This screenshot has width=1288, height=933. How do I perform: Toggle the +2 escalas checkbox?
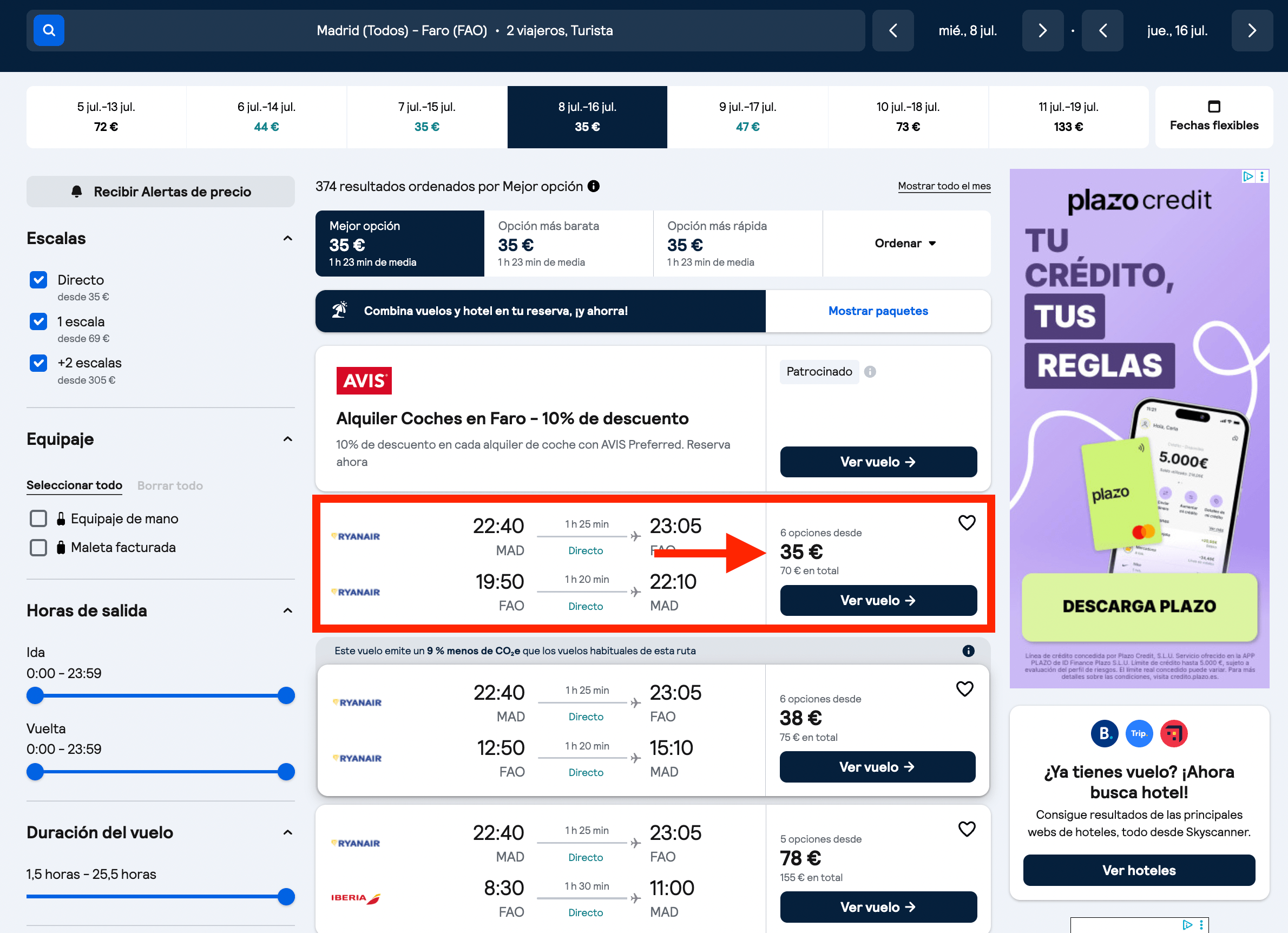pyautogui.click(x=38, y=363)
